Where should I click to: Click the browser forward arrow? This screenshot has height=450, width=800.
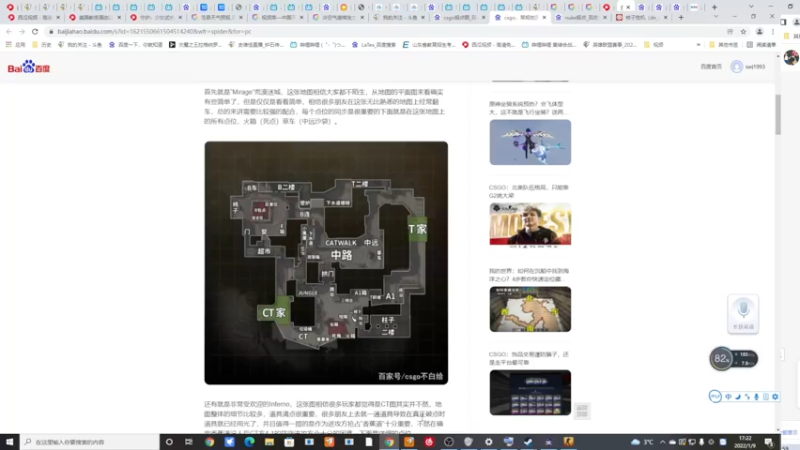point(21,32)
